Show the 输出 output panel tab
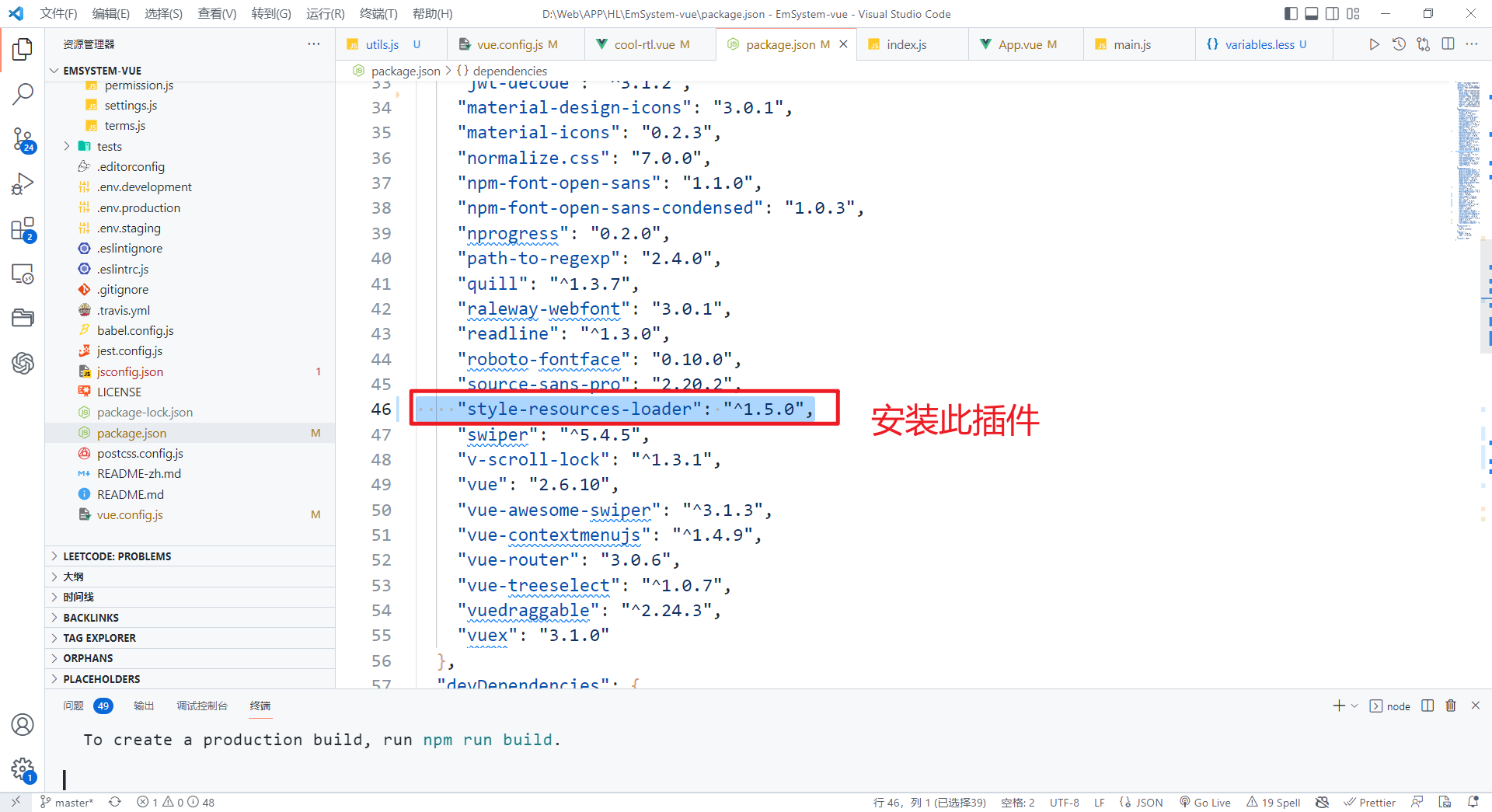This screenshot has width=1492, height=812. pyautogui.click(x=144, y=706)
